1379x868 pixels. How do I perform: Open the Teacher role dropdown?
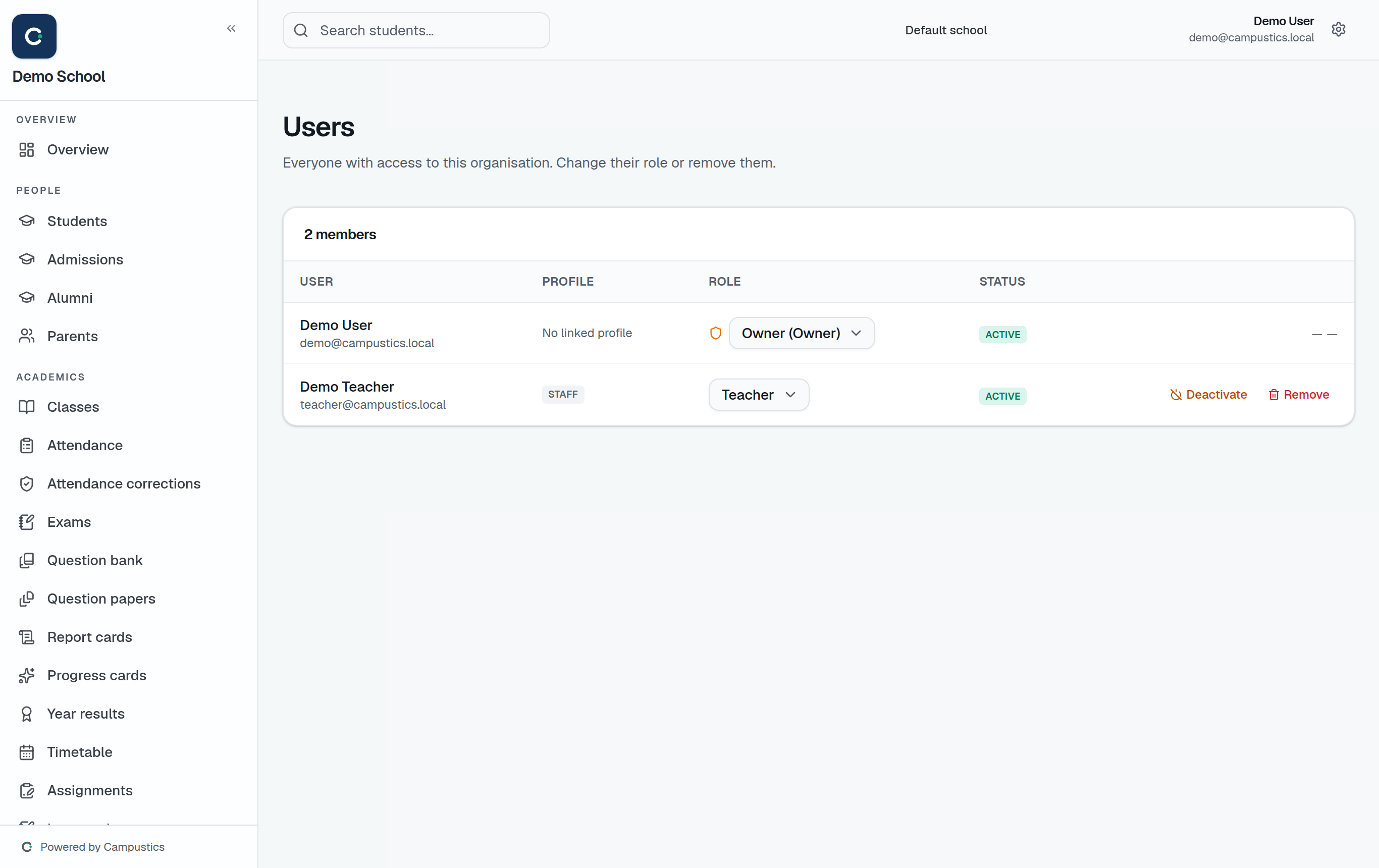[x=759, y=395]
